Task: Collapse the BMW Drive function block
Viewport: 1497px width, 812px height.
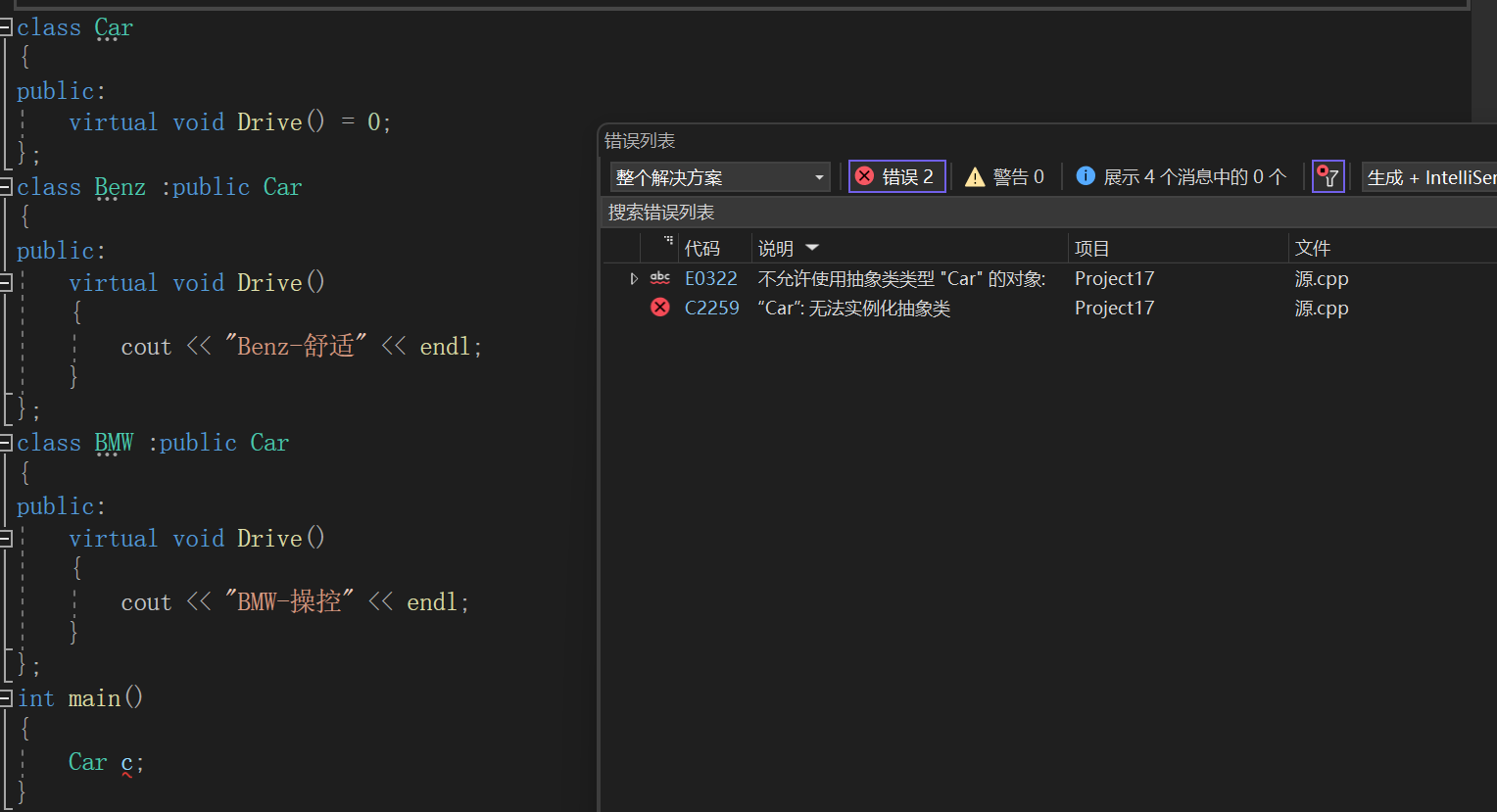Action: point(5,539)
